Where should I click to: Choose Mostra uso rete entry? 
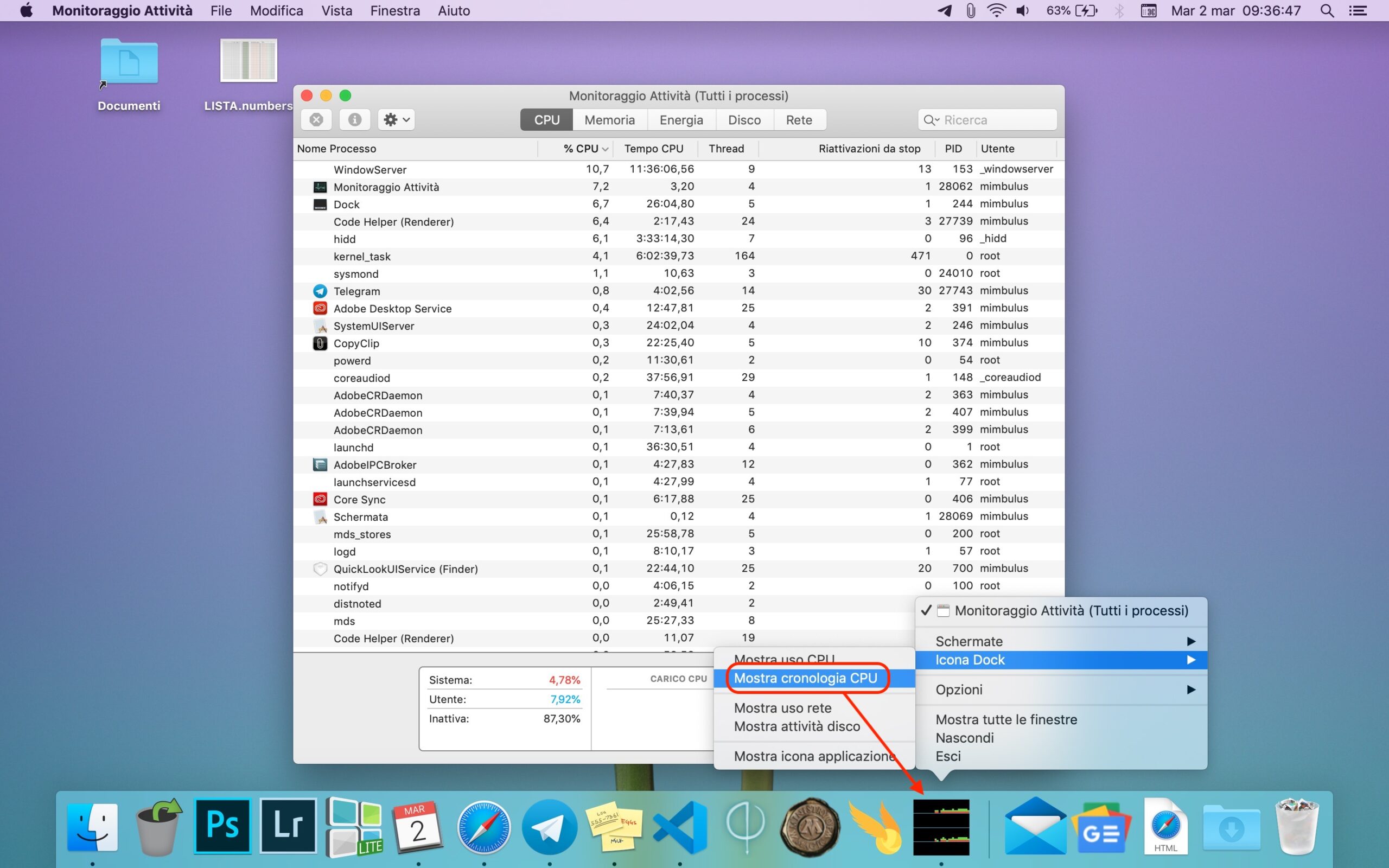782,708
